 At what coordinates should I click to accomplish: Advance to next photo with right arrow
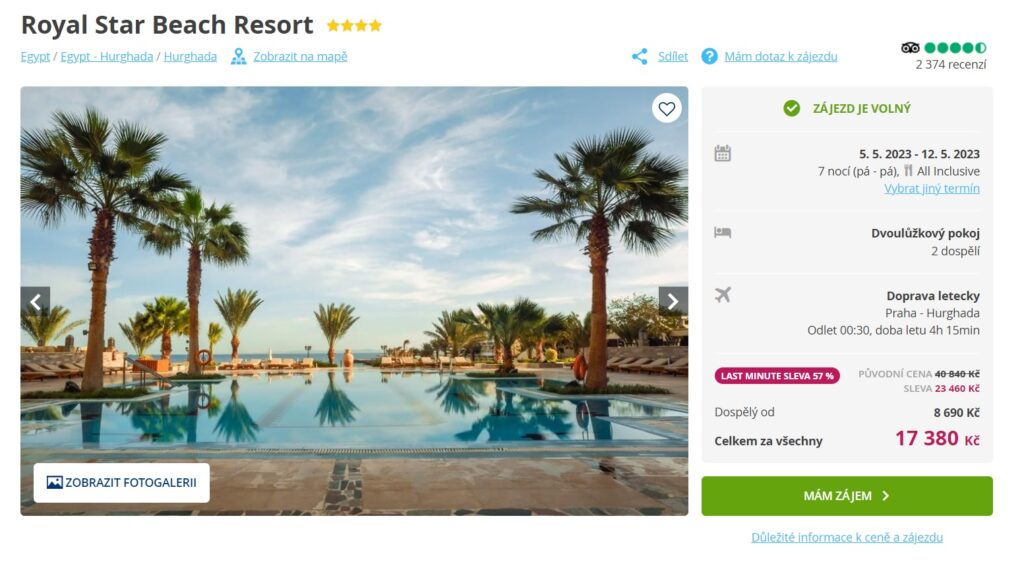coord(673,301)
